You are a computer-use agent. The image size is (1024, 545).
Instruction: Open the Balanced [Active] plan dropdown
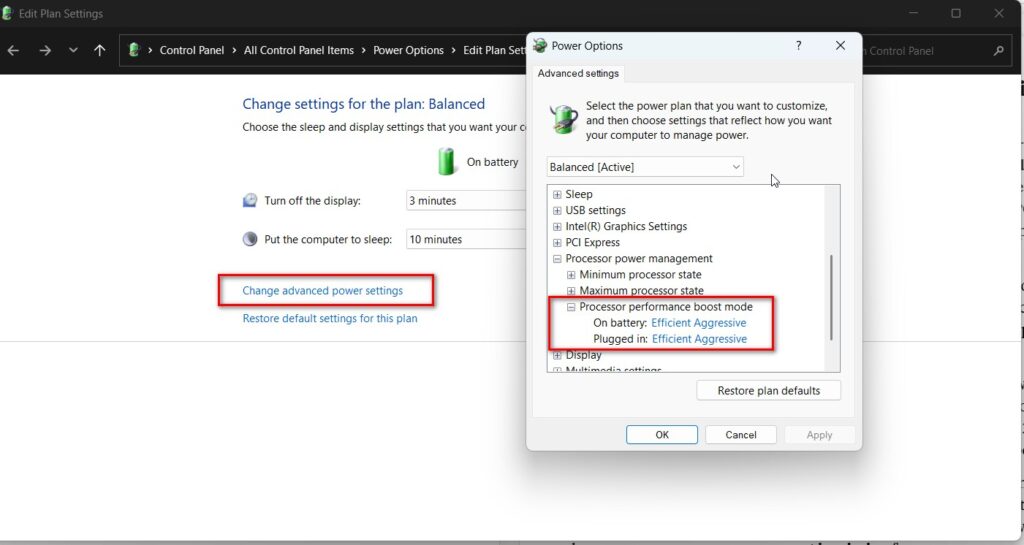pos(645,167)
